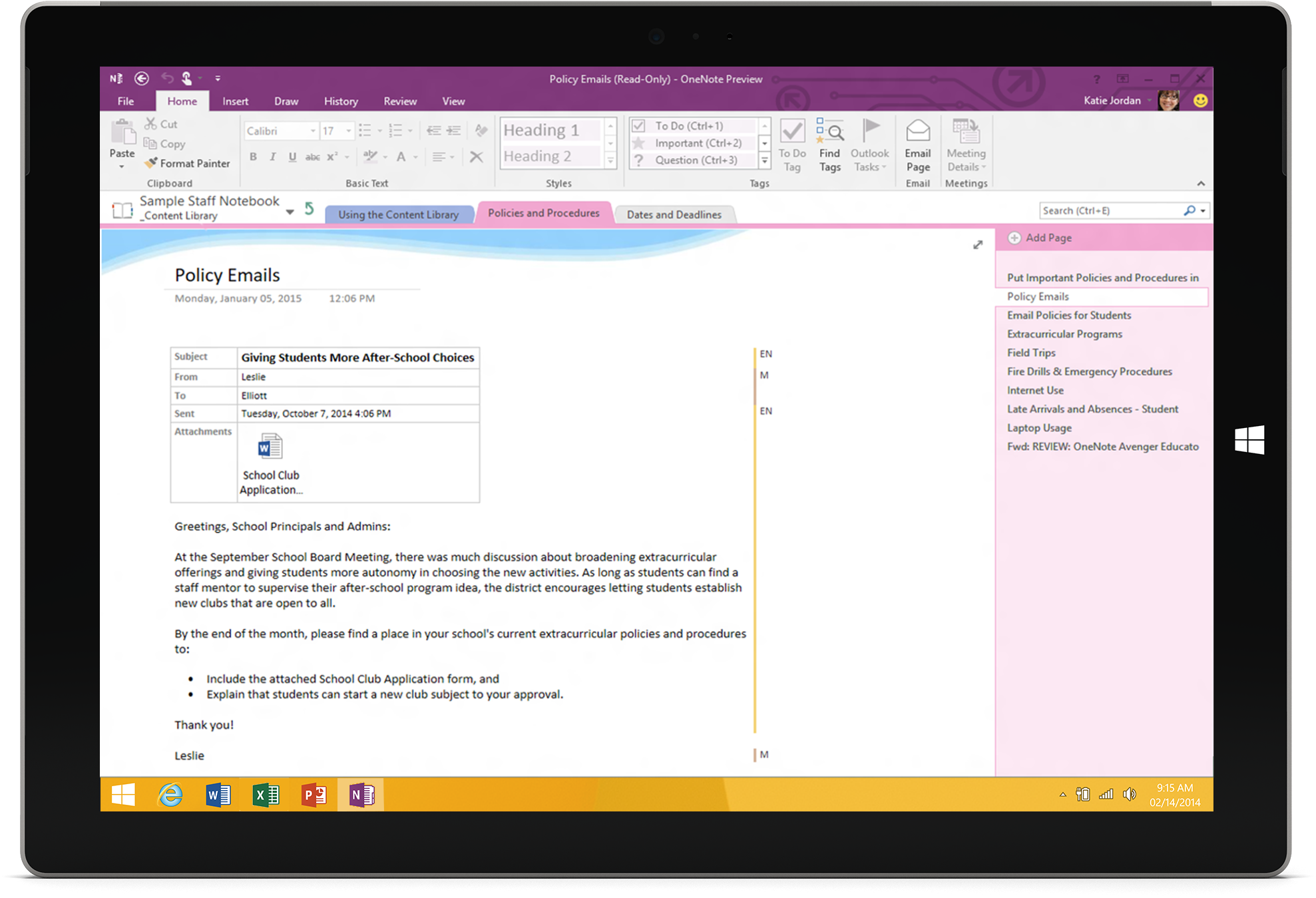The width and height of the screenshot is (1316, 898).
Task: Switch to the Review ribbon tab
Action: 400,101
